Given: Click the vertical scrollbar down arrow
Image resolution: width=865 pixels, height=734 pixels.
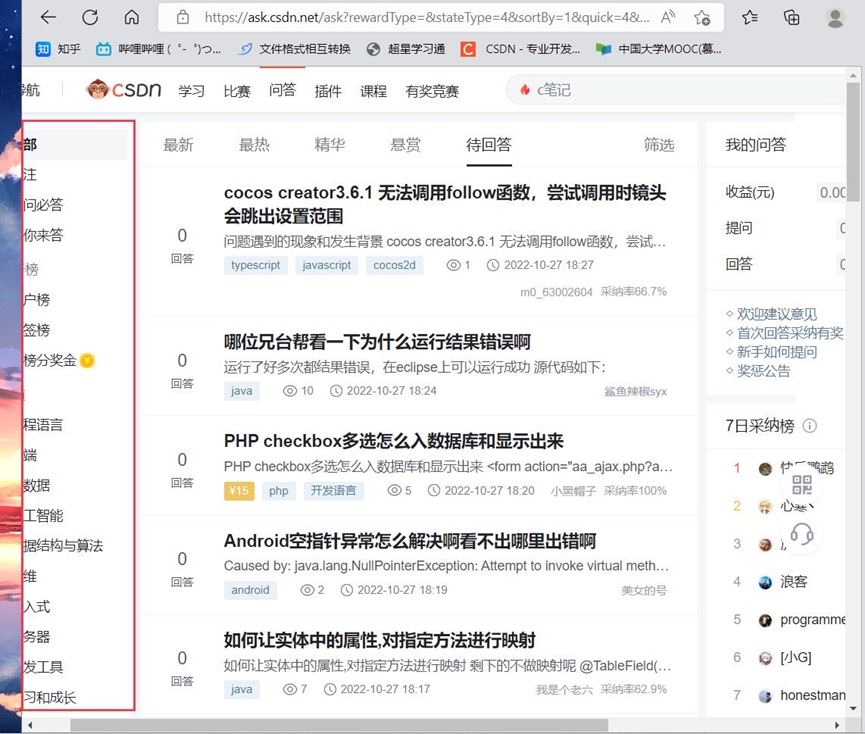Looking at the screenshot, I should 853,709.
